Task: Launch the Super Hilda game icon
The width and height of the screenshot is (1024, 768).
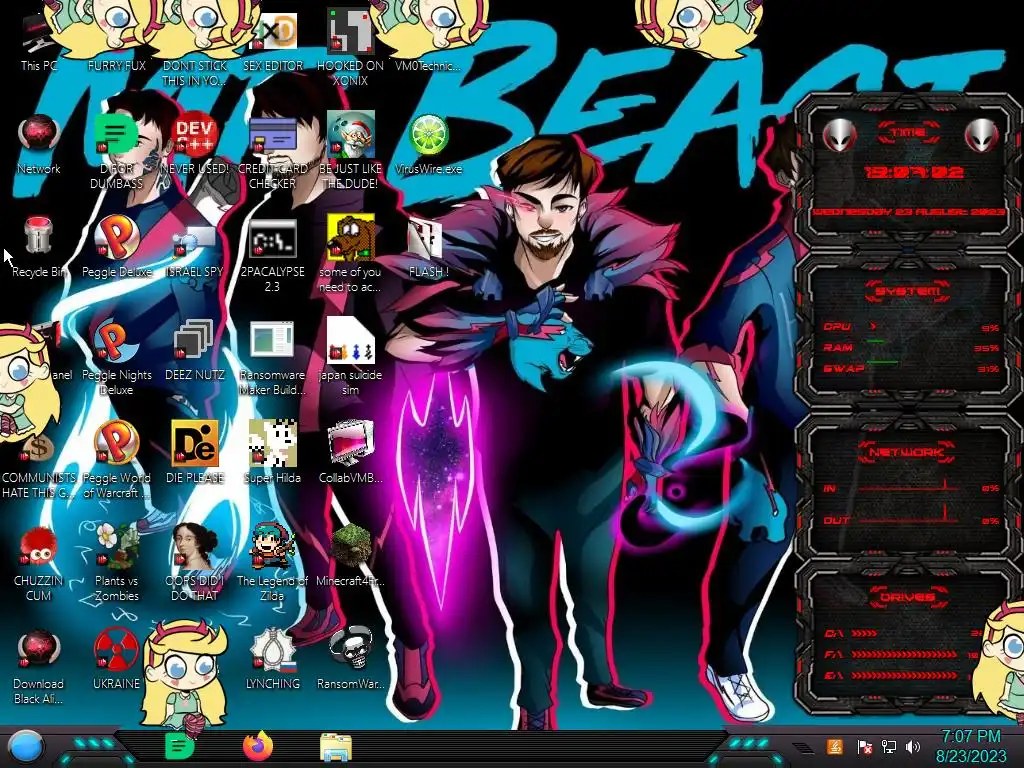Action: (272, 452)
